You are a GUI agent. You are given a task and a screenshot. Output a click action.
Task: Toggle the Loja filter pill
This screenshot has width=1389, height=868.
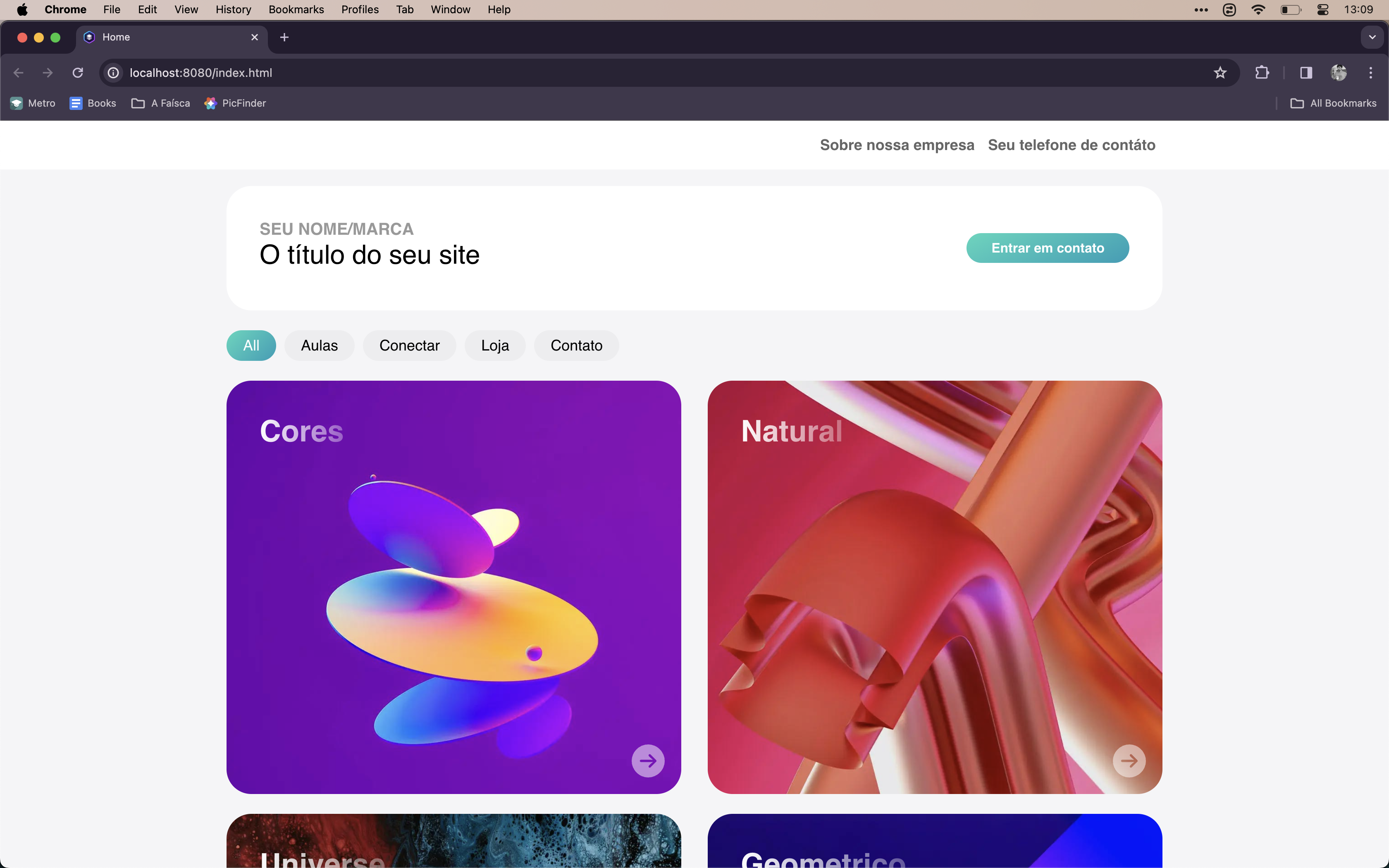click(x=495, y=345)
